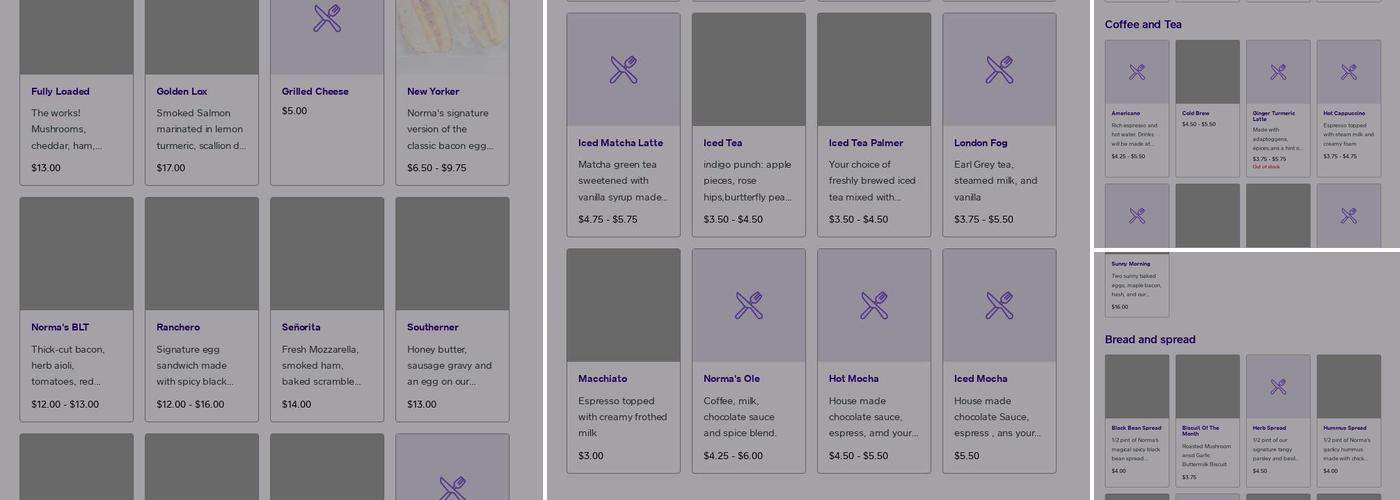Click the Señorita image placeholder
Image resolution: width=1400 pixels, height=500 pixels.
(327, 254)
